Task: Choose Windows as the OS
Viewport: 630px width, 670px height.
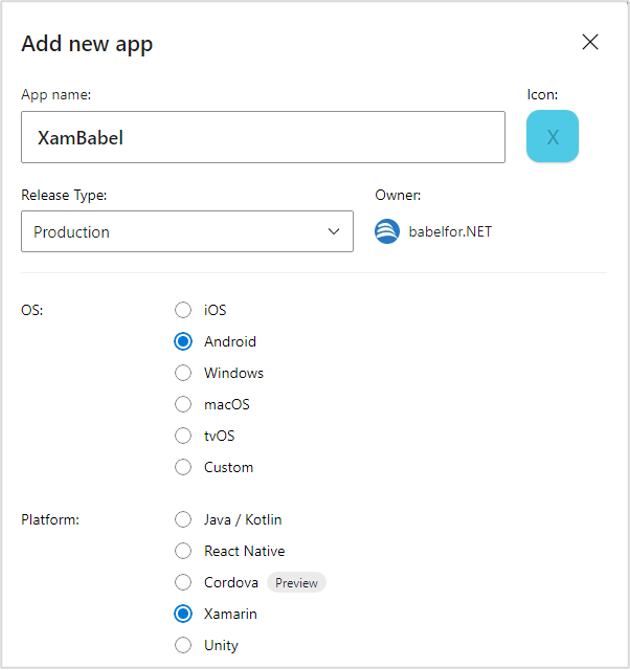Action: point(183,373)
